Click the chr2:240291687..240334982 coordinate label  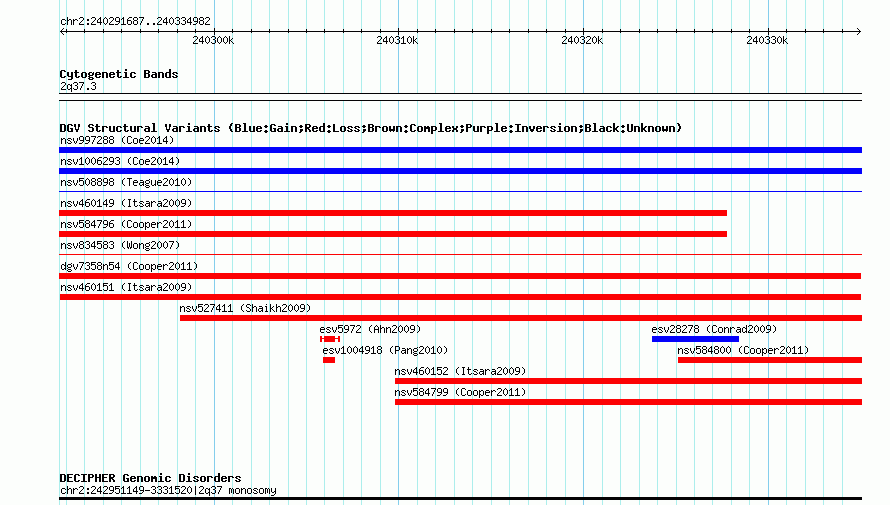pos(135,22)
